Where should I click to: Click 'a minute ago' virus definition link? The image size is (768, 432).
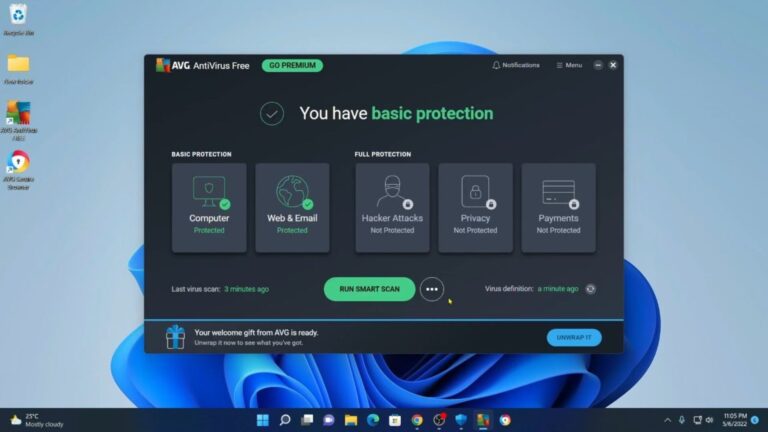point(558,289)
